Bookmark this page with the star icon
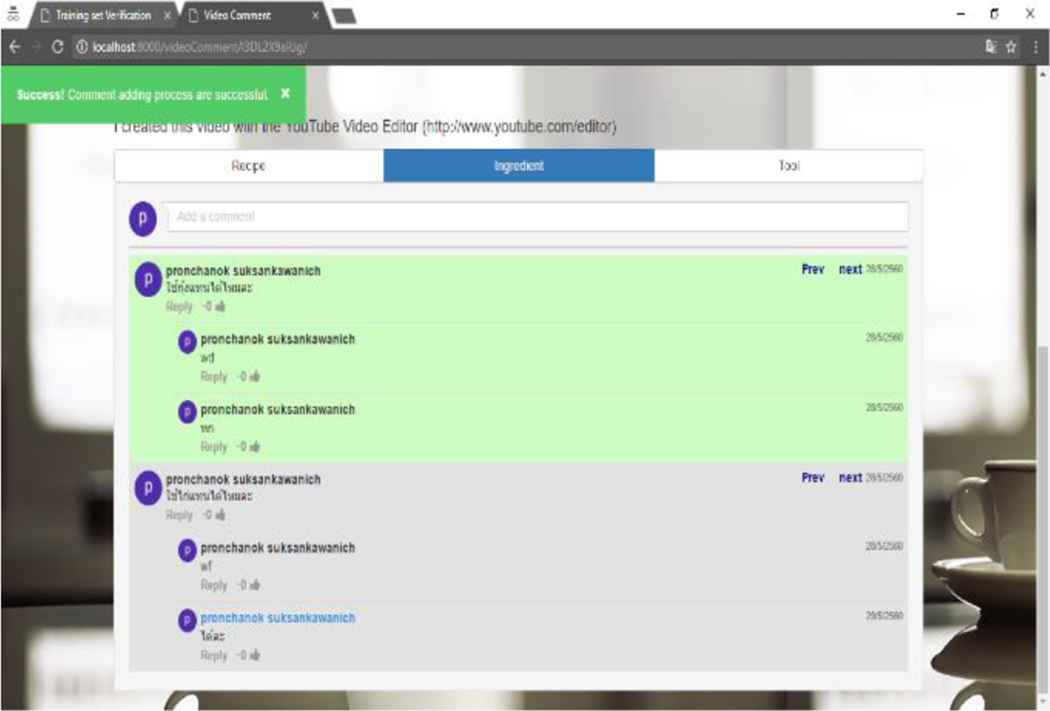1050x711 pixels. coord(1011,47)
